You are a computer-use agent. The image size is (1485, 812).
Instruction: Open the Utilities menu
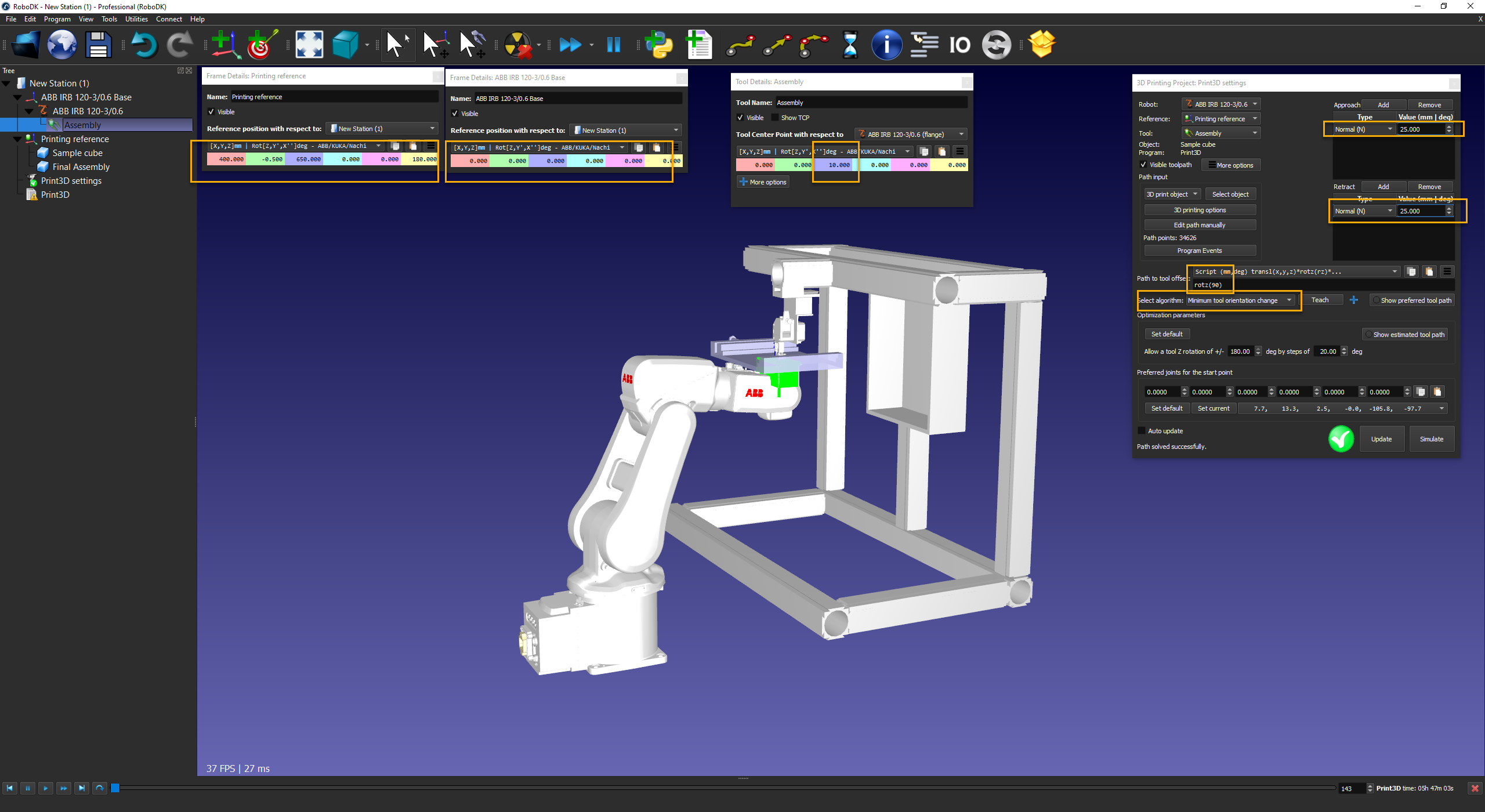point(136,19)
